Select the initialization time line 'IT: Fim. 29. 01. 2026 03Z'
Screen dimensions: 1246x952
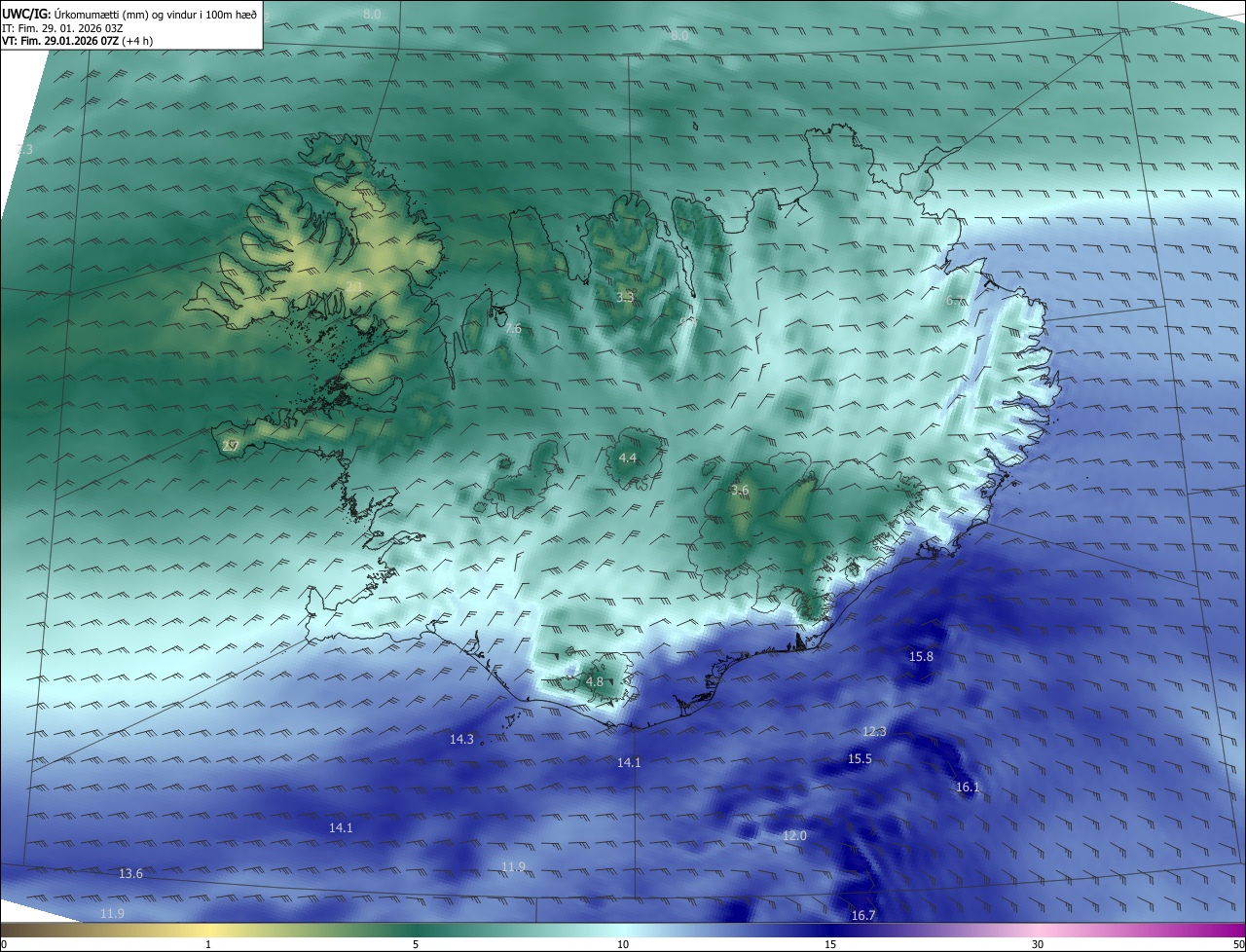tap(64, 27)
